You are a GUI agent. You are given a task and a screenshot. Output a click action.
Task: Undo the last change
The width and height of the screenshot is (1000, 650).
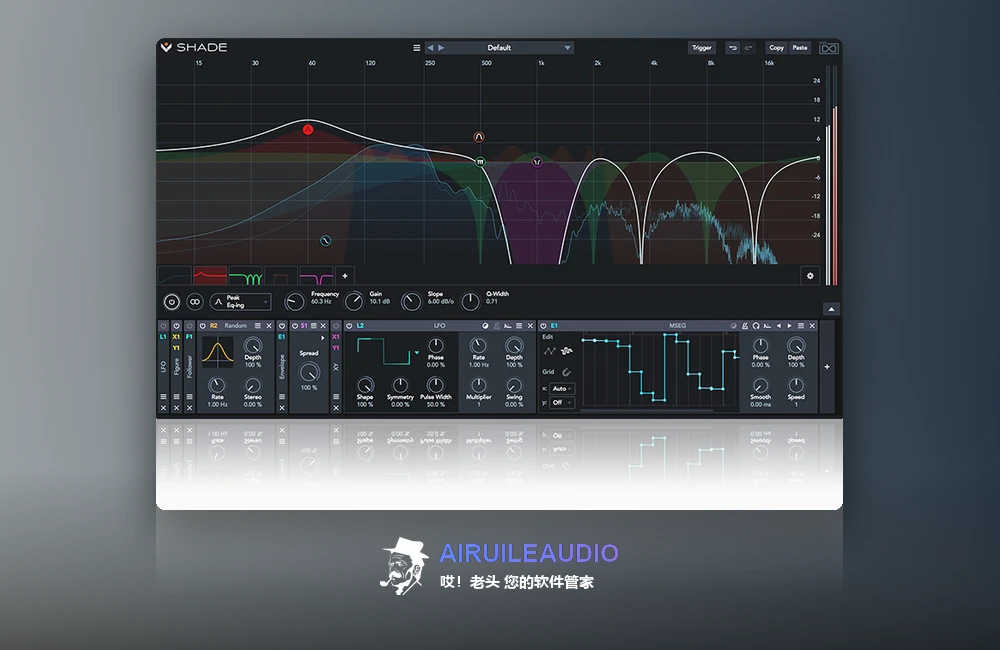click(x=733, y=48)
